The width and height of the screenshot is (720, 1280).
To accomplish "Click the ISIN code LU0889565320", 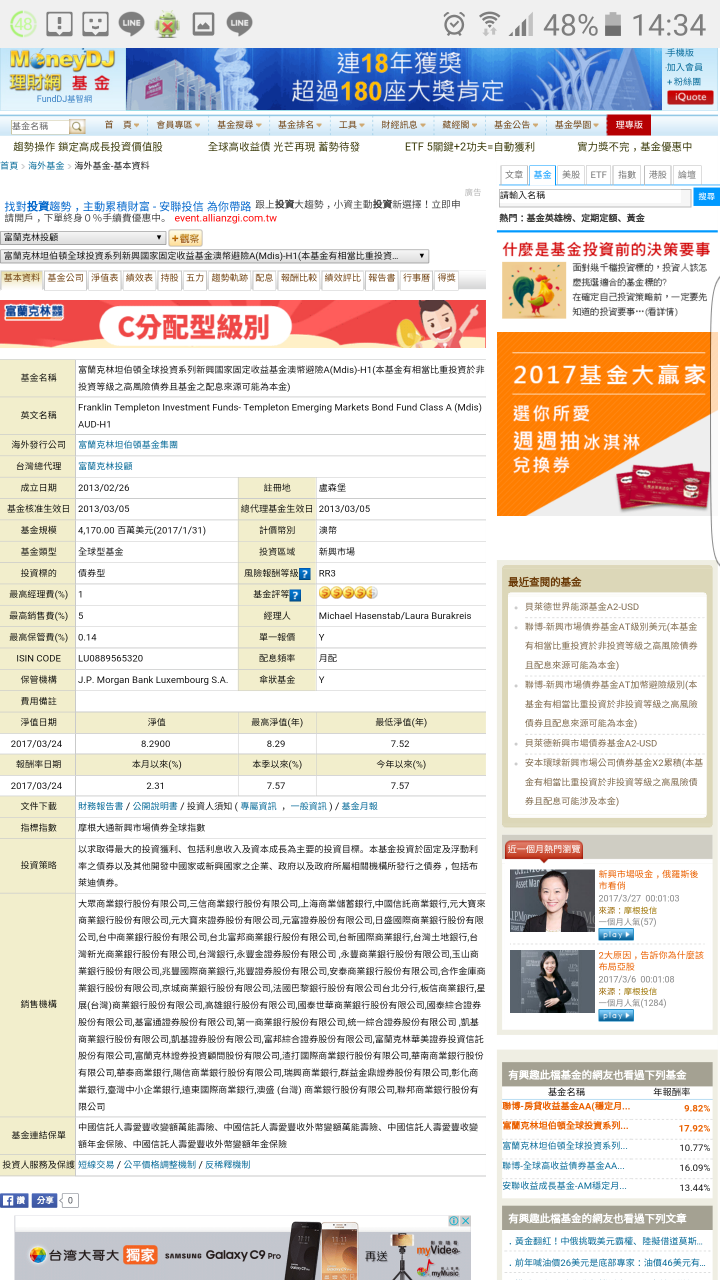I will point(110,658).
